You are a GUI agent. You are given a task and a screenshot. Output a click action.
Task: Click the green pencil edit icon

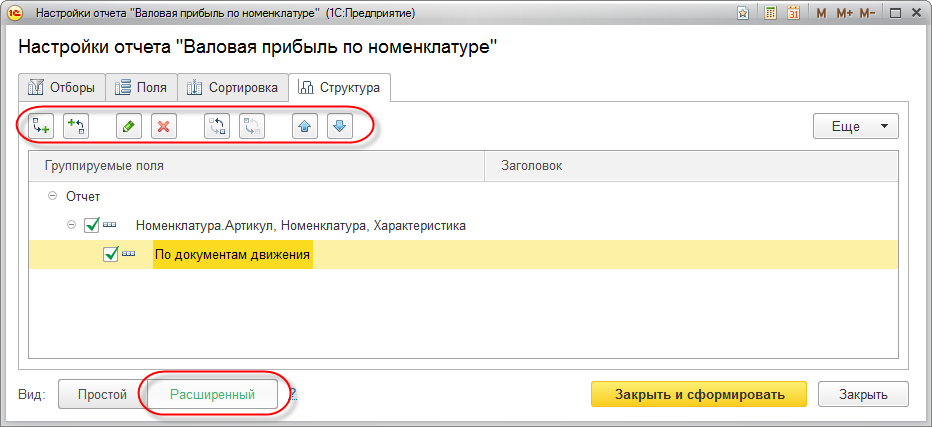point(129,126)
